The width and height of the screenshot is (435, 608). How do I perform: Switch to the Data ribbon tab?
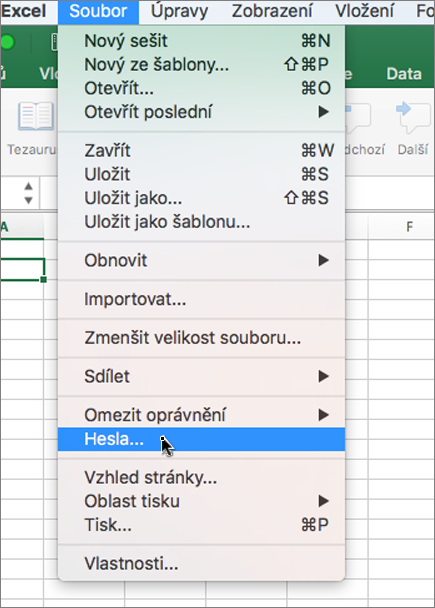tap(404, 74)
